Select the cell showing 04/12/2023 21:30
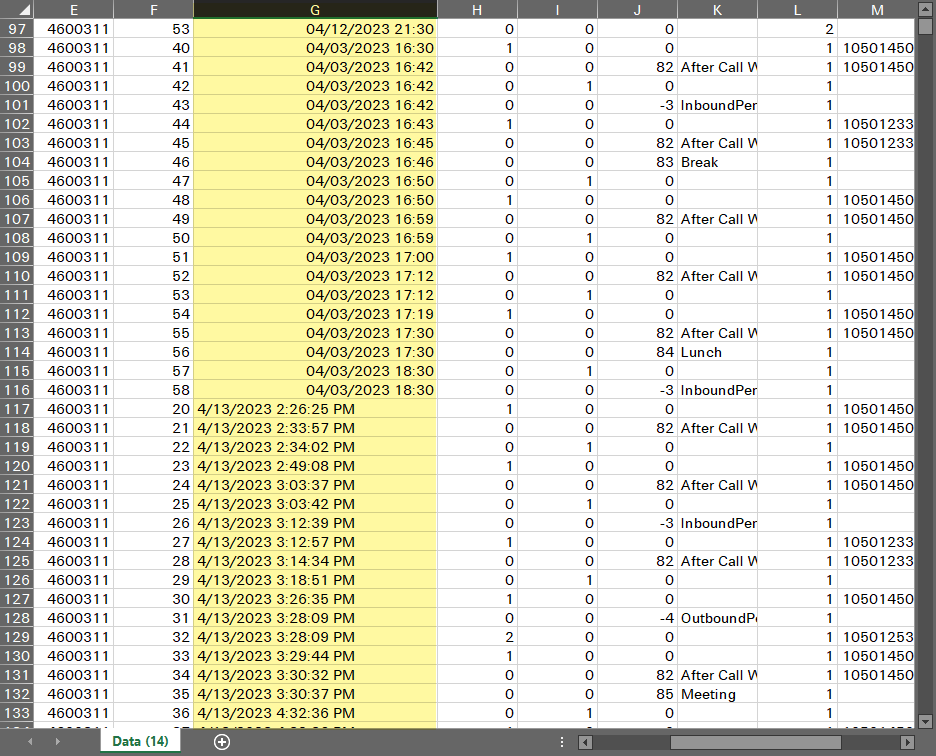 (314, 29)
